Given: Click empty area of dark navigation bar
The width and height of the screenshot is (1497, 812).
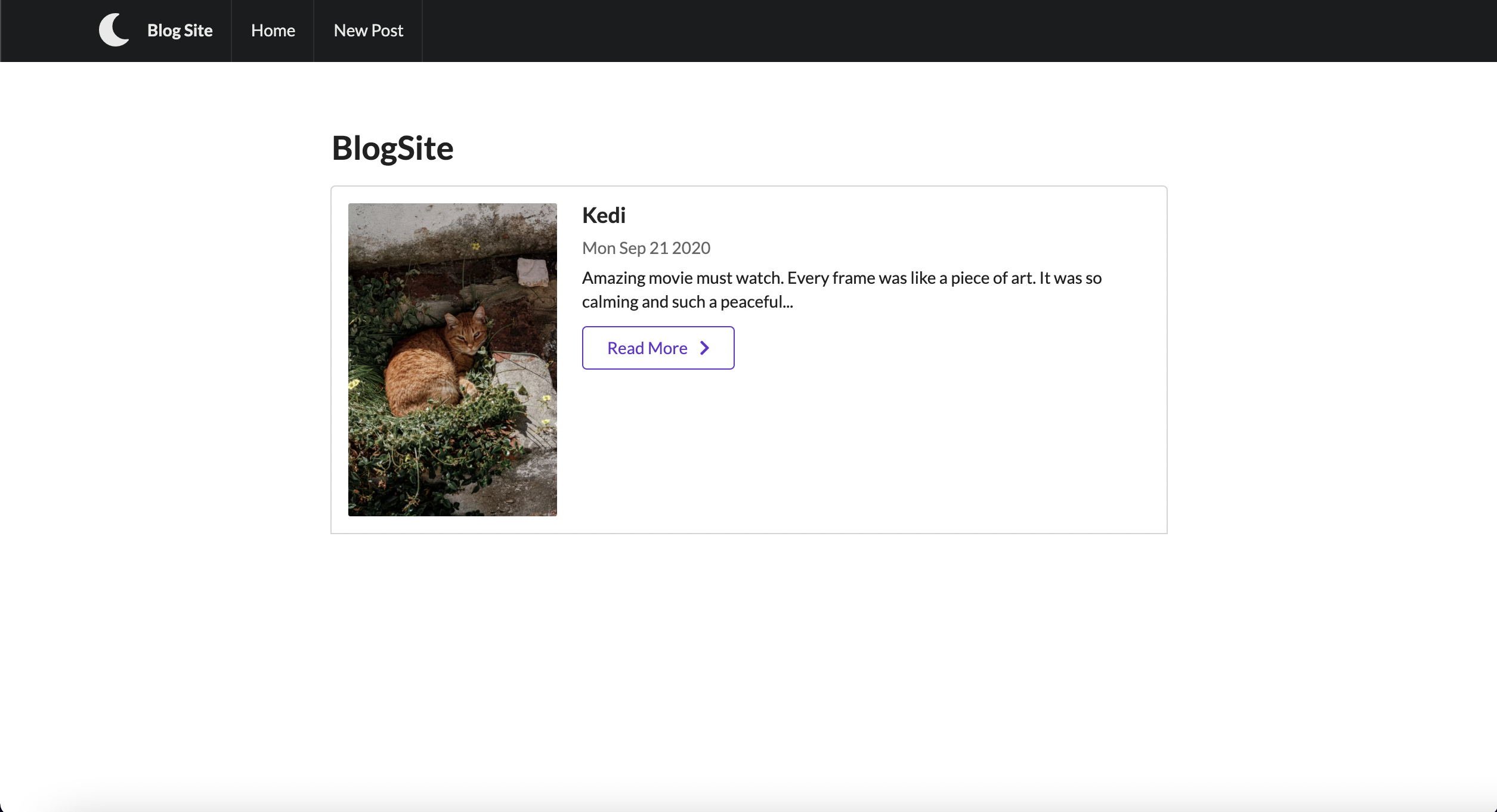Looking at the screenshot, I should point(954,30).
